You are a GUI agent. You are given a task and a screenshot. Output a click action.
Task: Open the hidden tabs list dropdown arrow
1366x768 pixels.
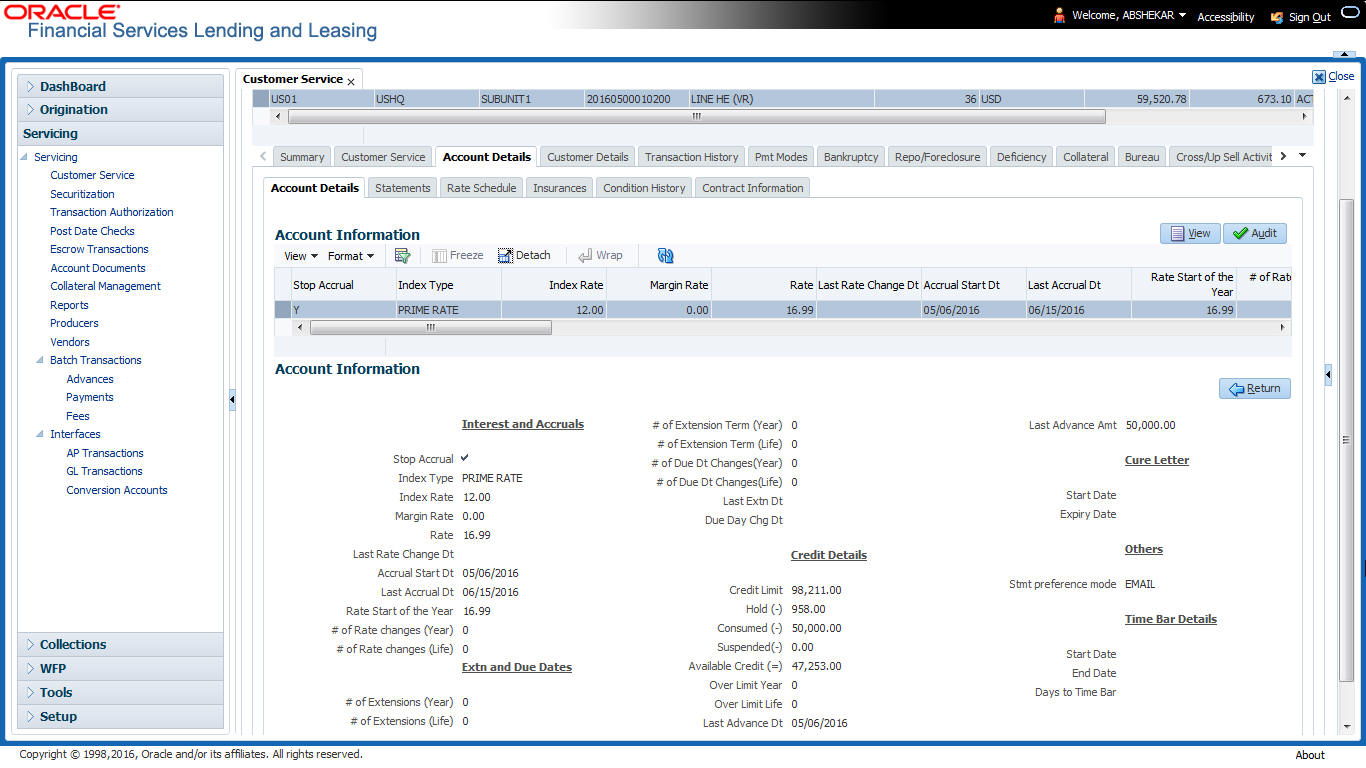click(1302, 155)
